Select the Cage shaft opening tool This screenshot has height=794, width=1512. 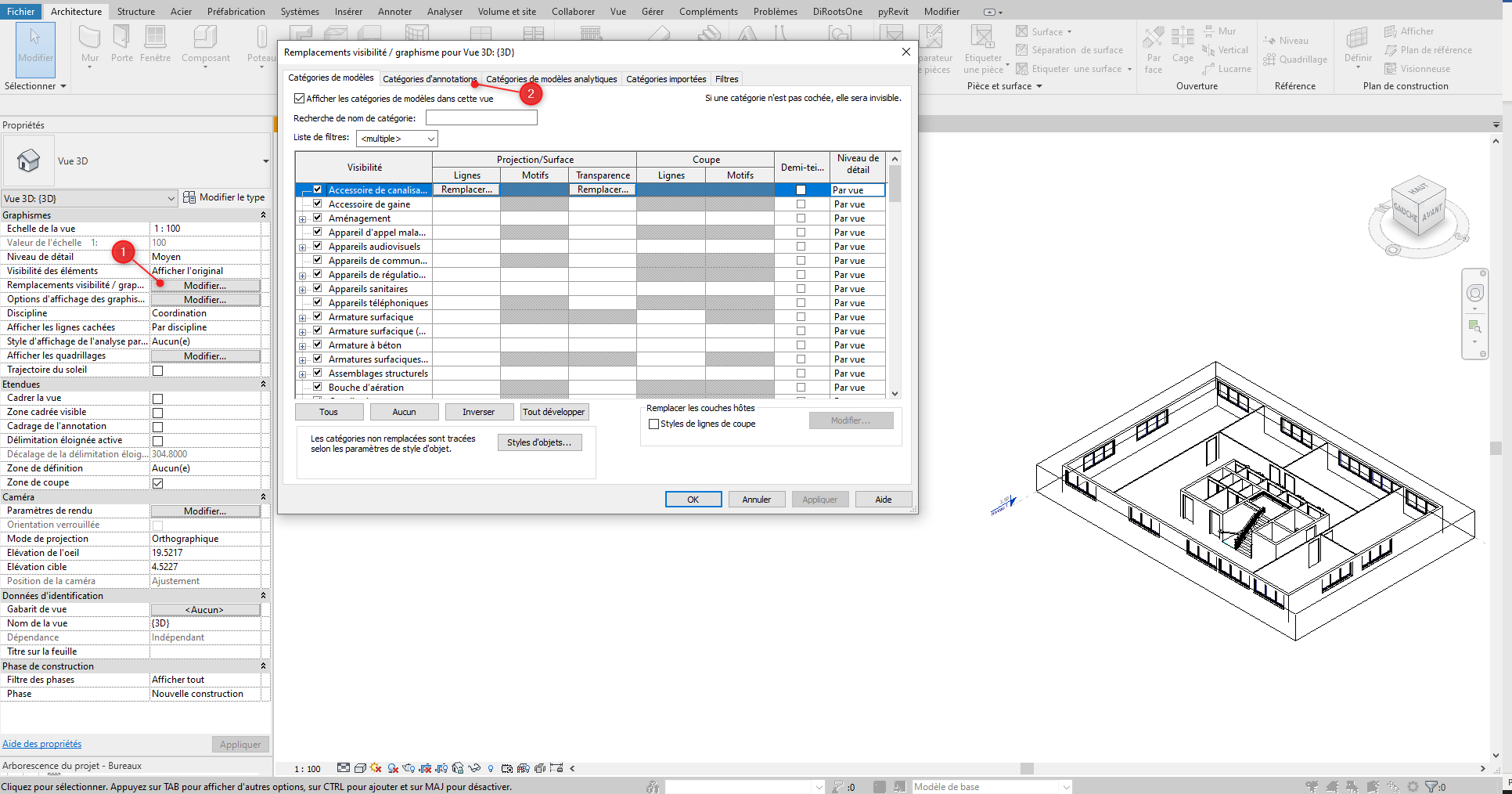pos(1183,44)
